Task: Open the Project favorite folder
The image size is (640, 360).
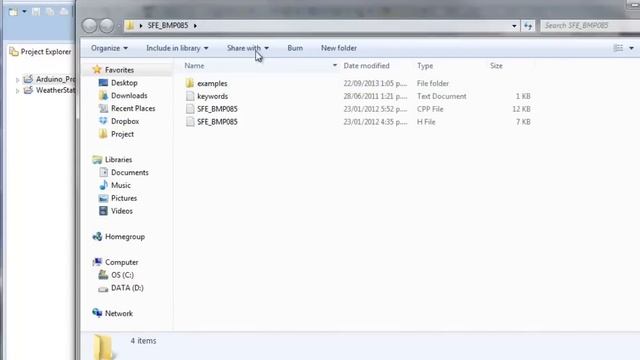Action: [122, 134]
